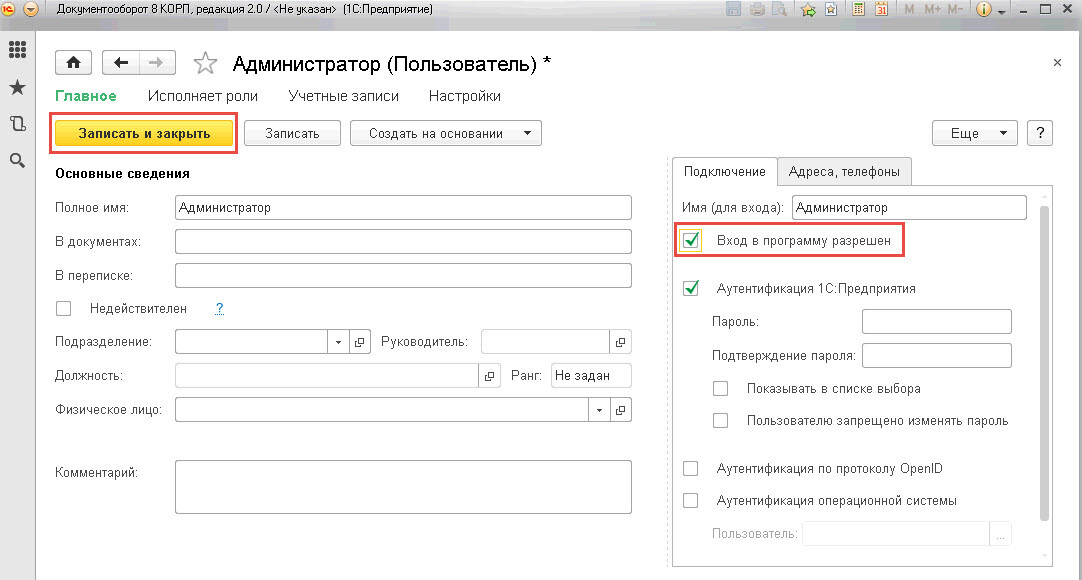Open Руководитель field open-form icon
1082x580 pixels.
(620, 342)
